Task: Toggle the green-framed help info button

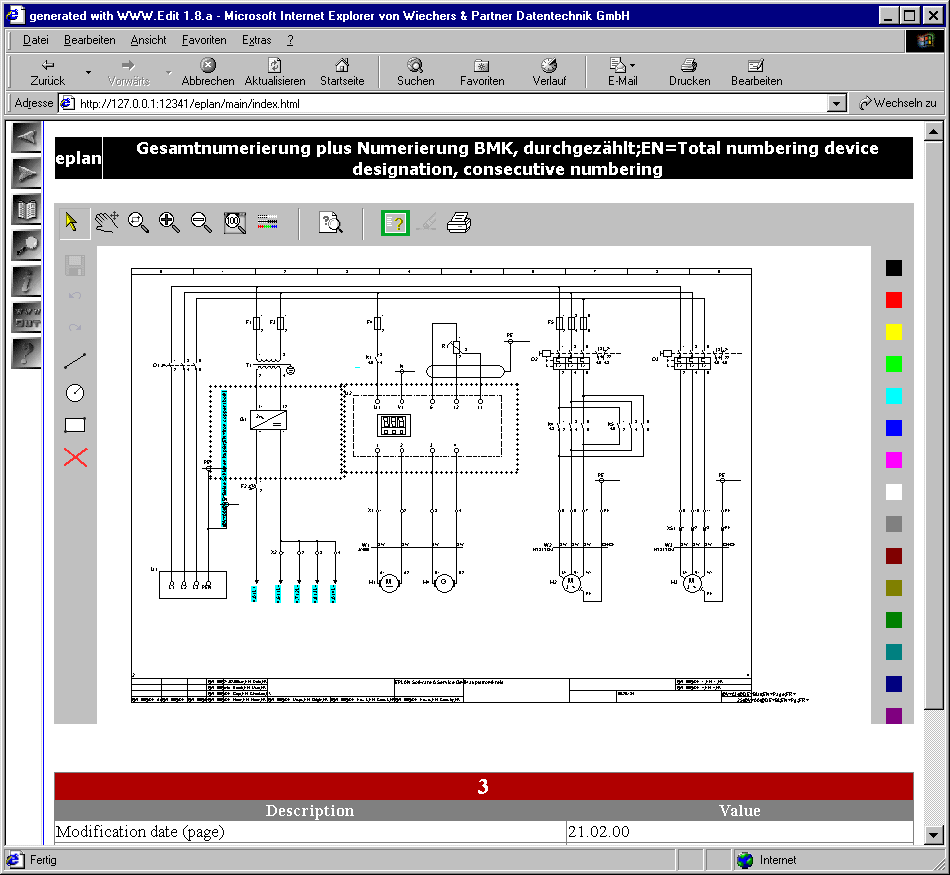Action: point(395,222)
